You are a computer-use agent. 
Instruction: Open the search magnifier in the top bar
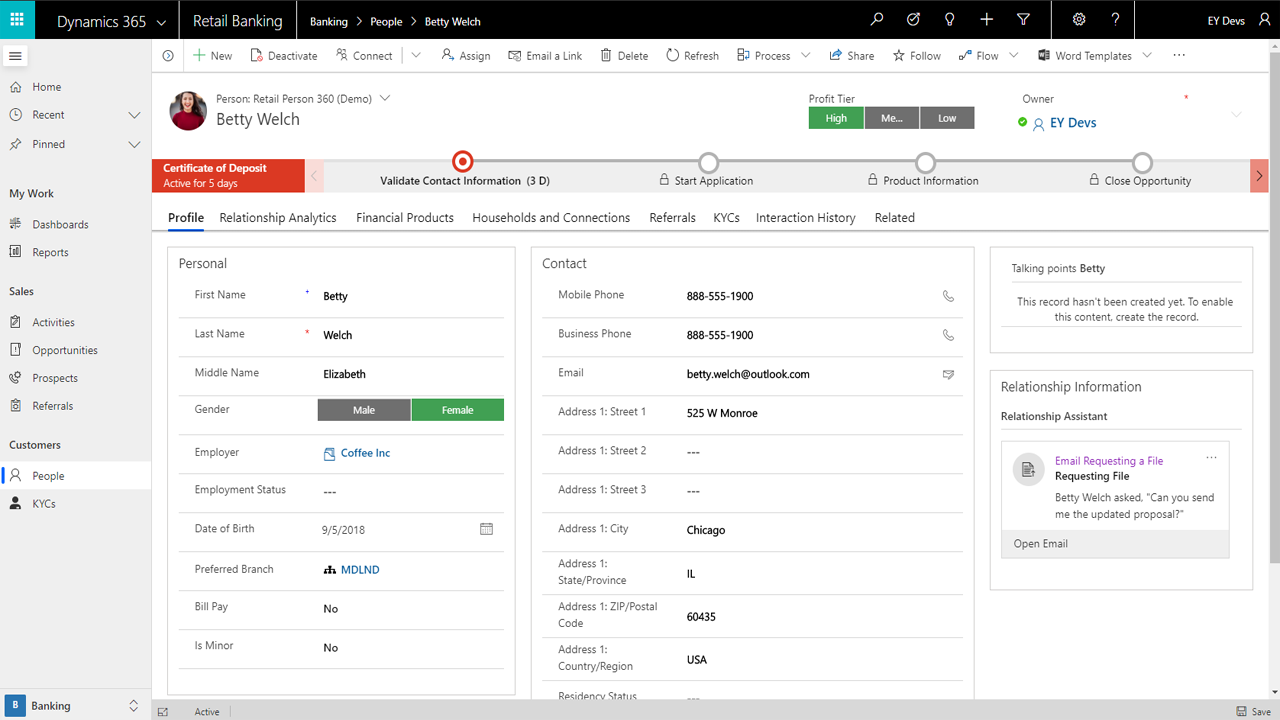coord(877,20)
